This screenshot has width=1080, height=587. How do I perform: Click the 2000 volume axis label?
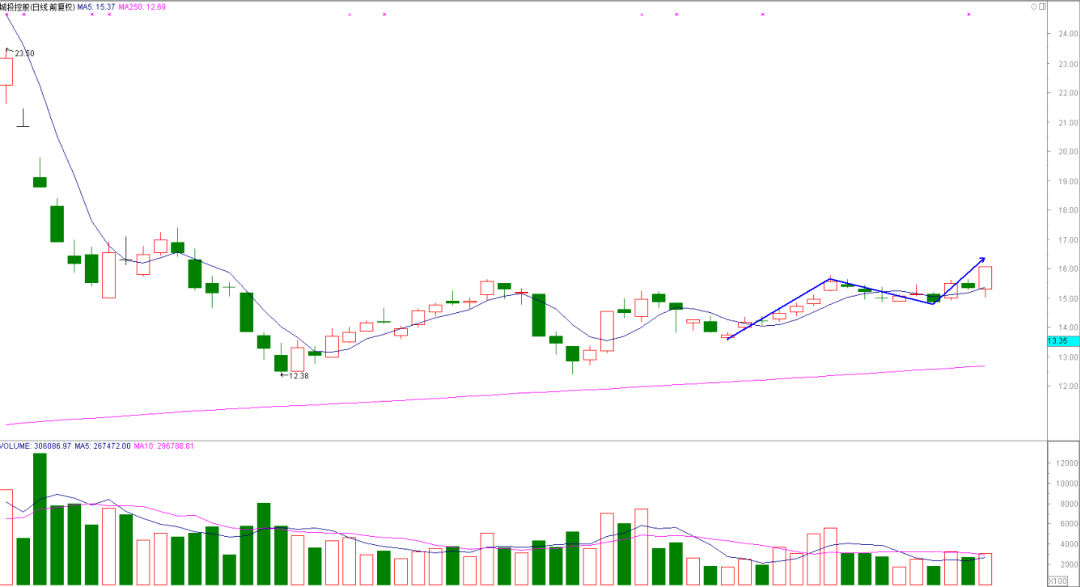coord(1069,565)
